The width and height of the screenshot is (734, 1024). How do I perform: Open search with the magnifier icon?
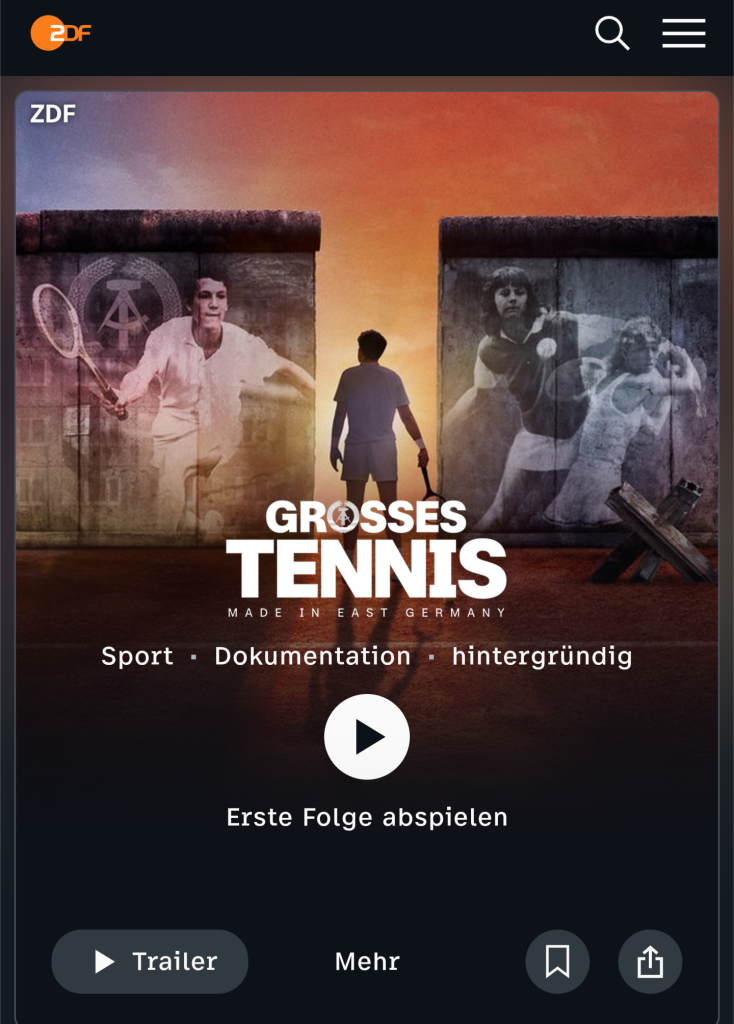click(612, 33)
